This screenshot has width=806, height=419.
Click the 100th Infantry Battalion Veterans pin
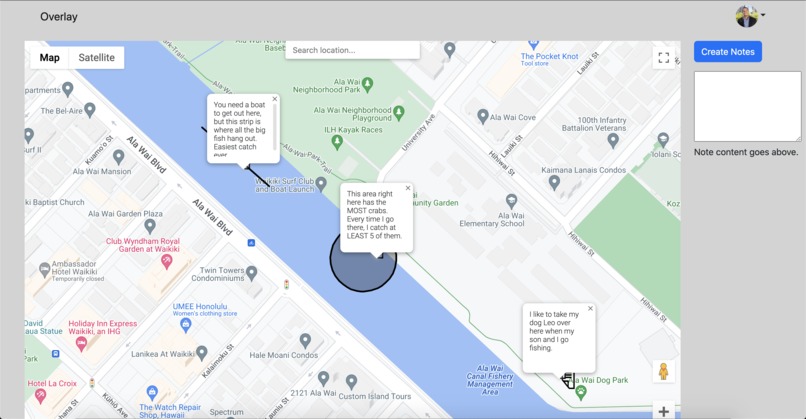[613, 140]
